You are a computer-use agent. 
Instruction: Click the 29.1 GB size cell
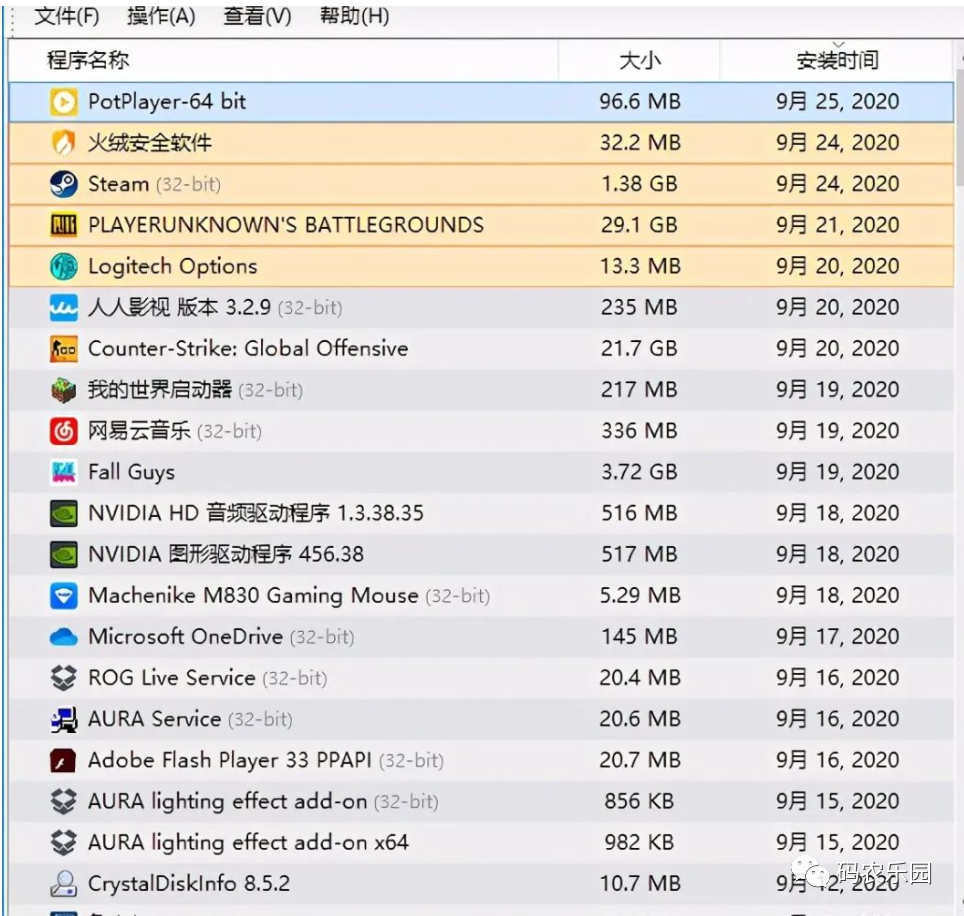pyautogui.click(x=639, y=225)
